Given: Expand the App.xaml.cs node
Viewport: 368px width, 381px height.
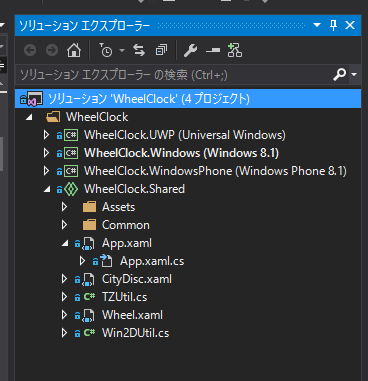Looking at the screenshot, I should [83, 261].
